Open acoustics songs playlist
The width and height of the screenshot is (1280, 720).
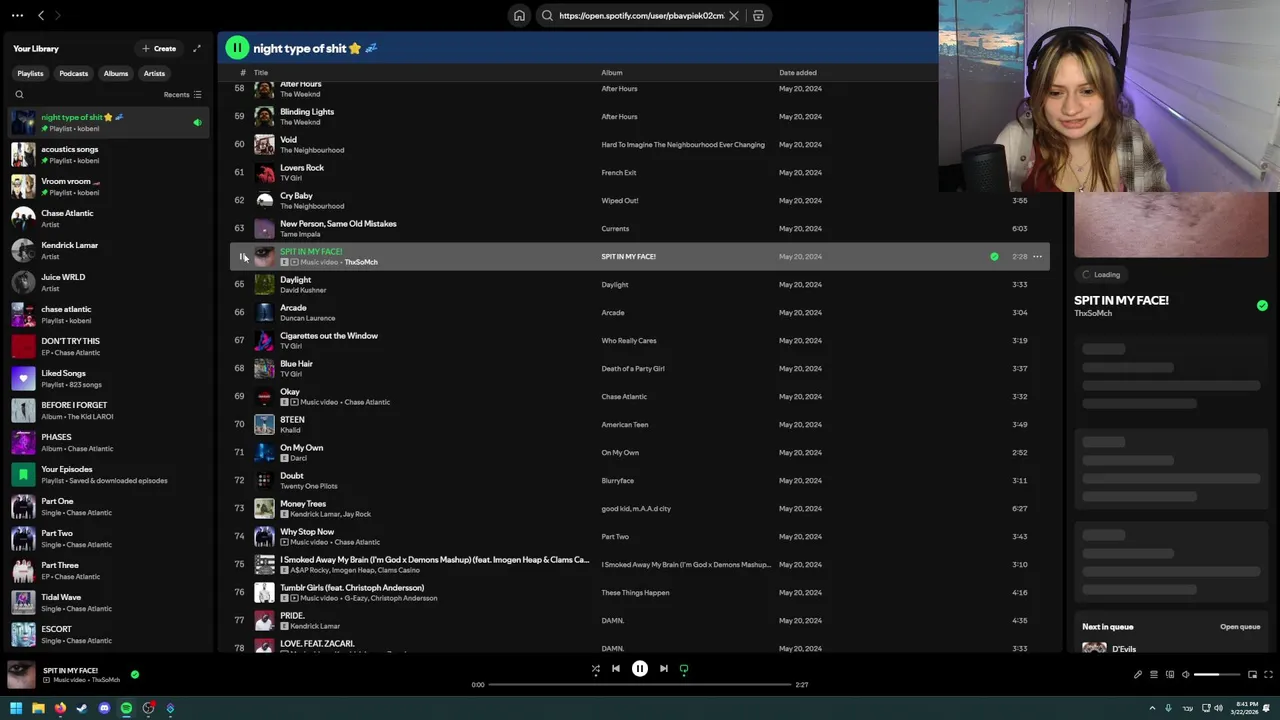click(109, 155)
